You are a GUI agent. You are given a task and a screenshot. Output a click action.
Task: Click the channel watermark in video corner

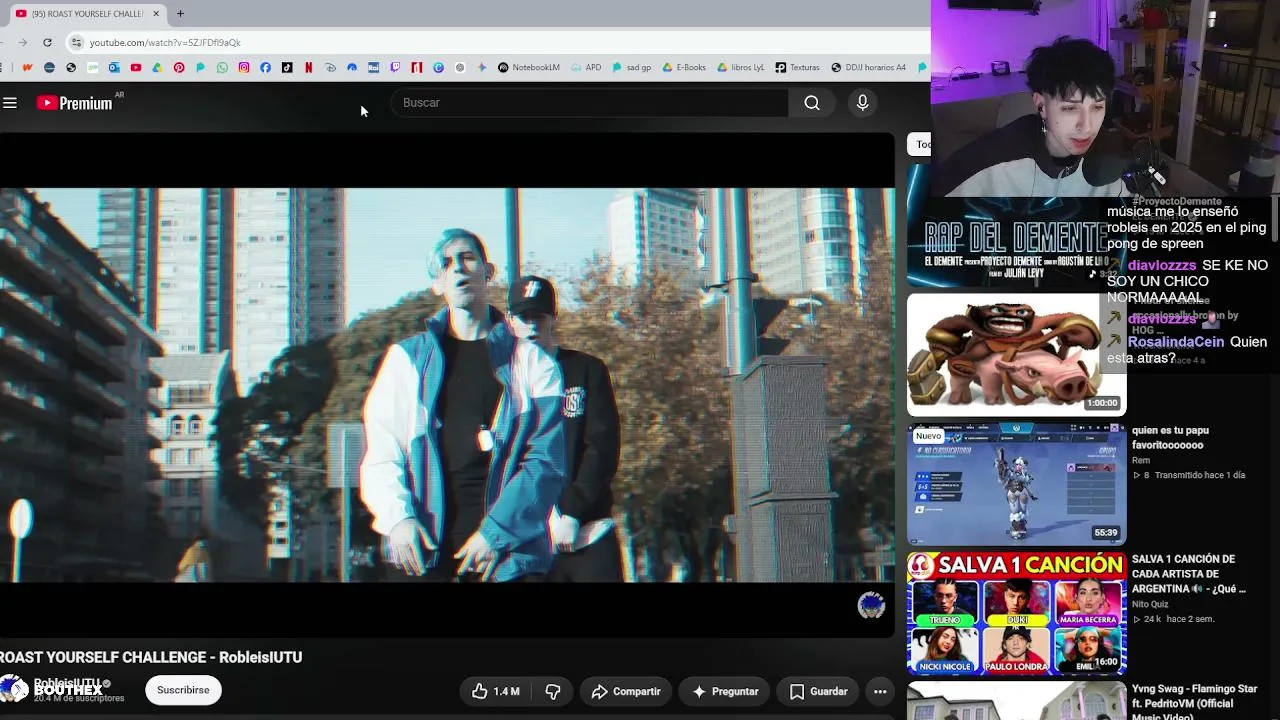[x=871, y=605]
